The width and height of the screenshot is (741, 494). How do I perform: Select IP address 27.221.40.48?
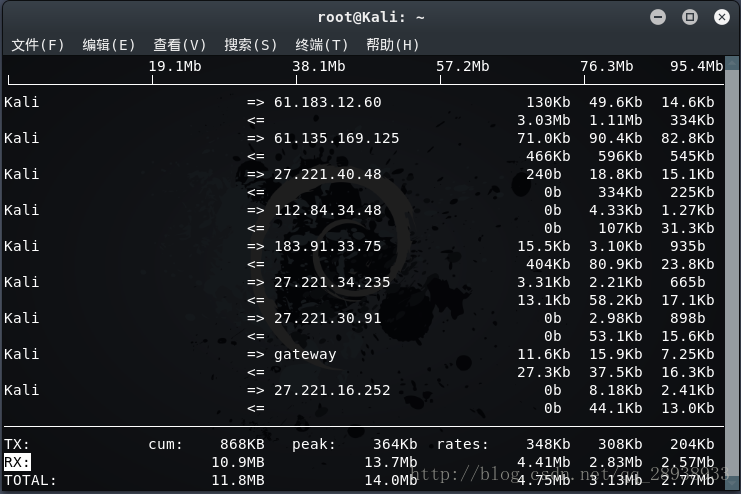[x=327, y=174]
